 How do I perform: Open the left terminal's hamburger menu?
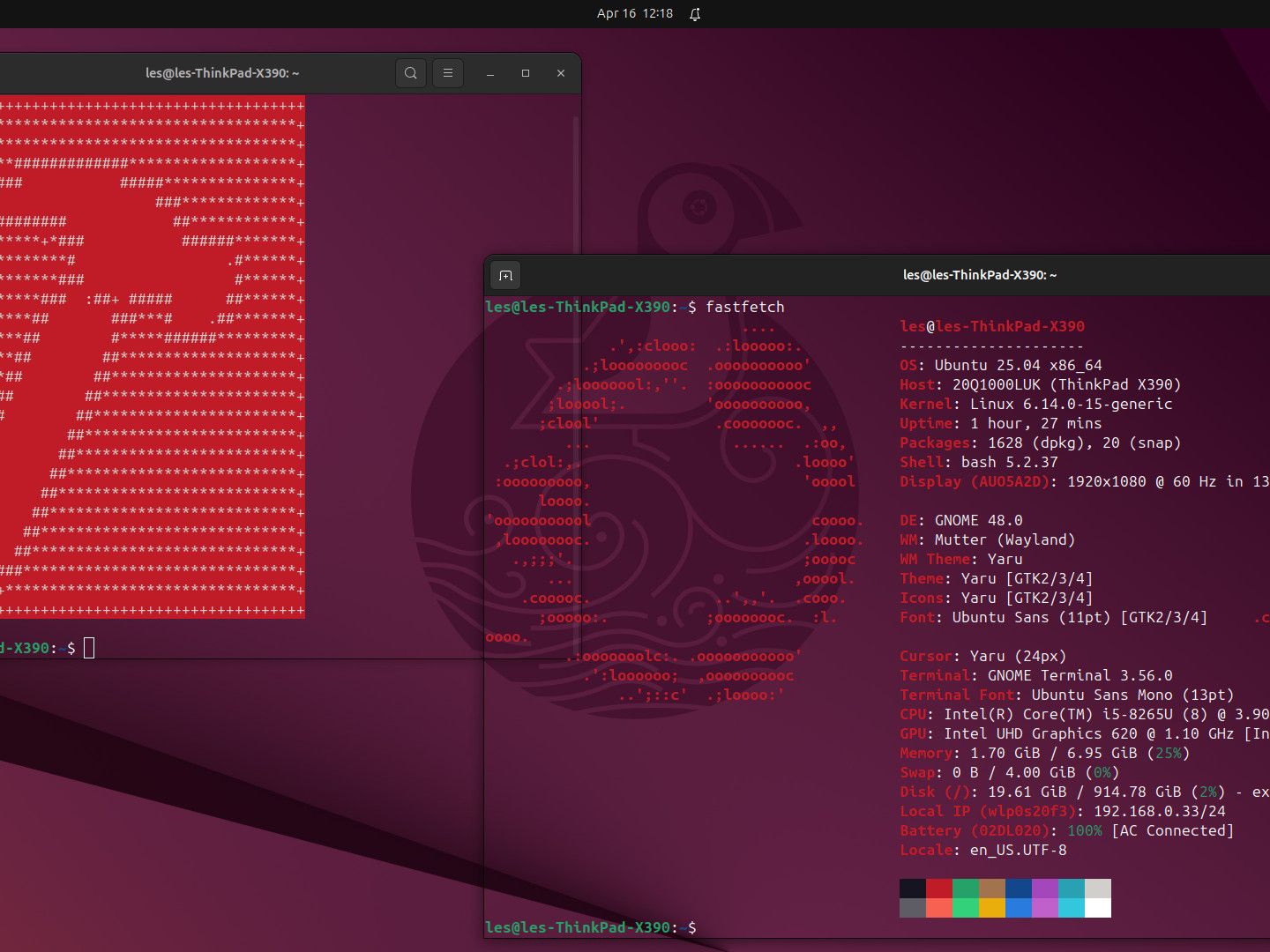(x=448, y=73)
